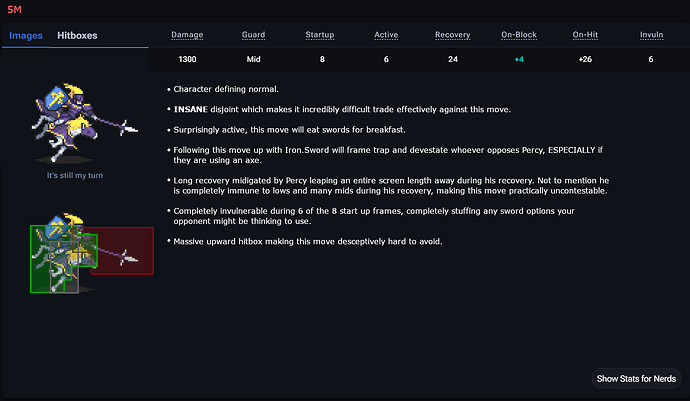The width and height of the screenshot is (690, 401).
Task: Click the +26 on-hit value
Action: tap(584, 60)
